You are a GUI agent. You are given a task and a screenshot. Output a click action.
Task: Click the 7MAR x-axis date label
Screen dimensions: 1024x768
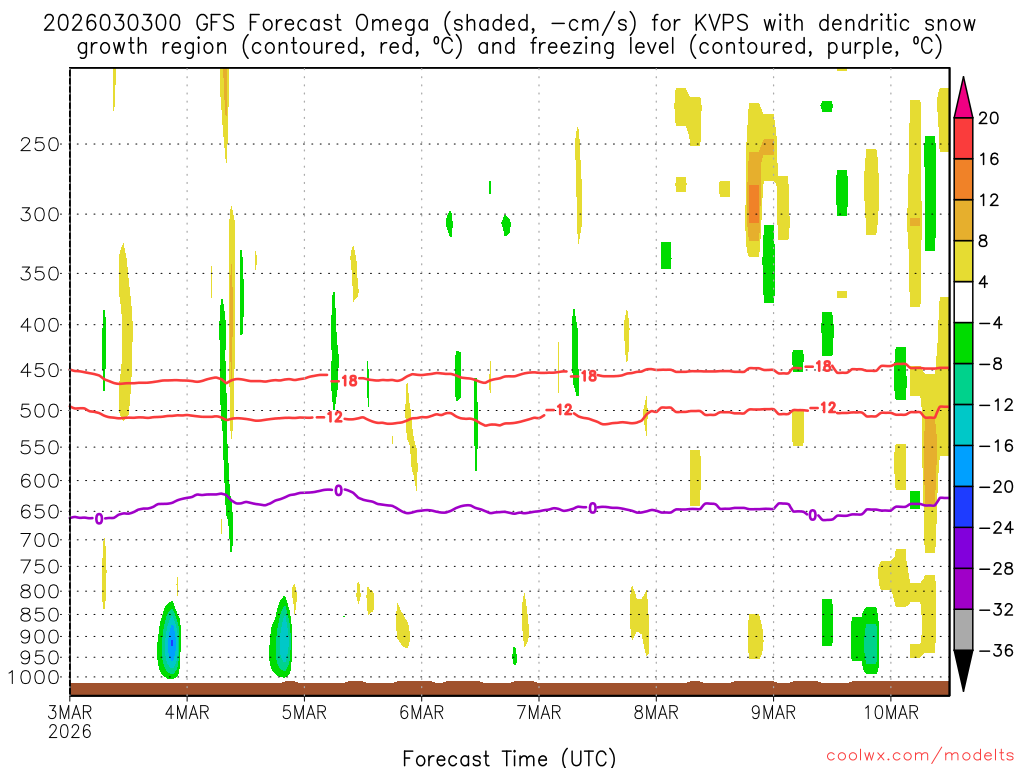(x=539, y=711)
